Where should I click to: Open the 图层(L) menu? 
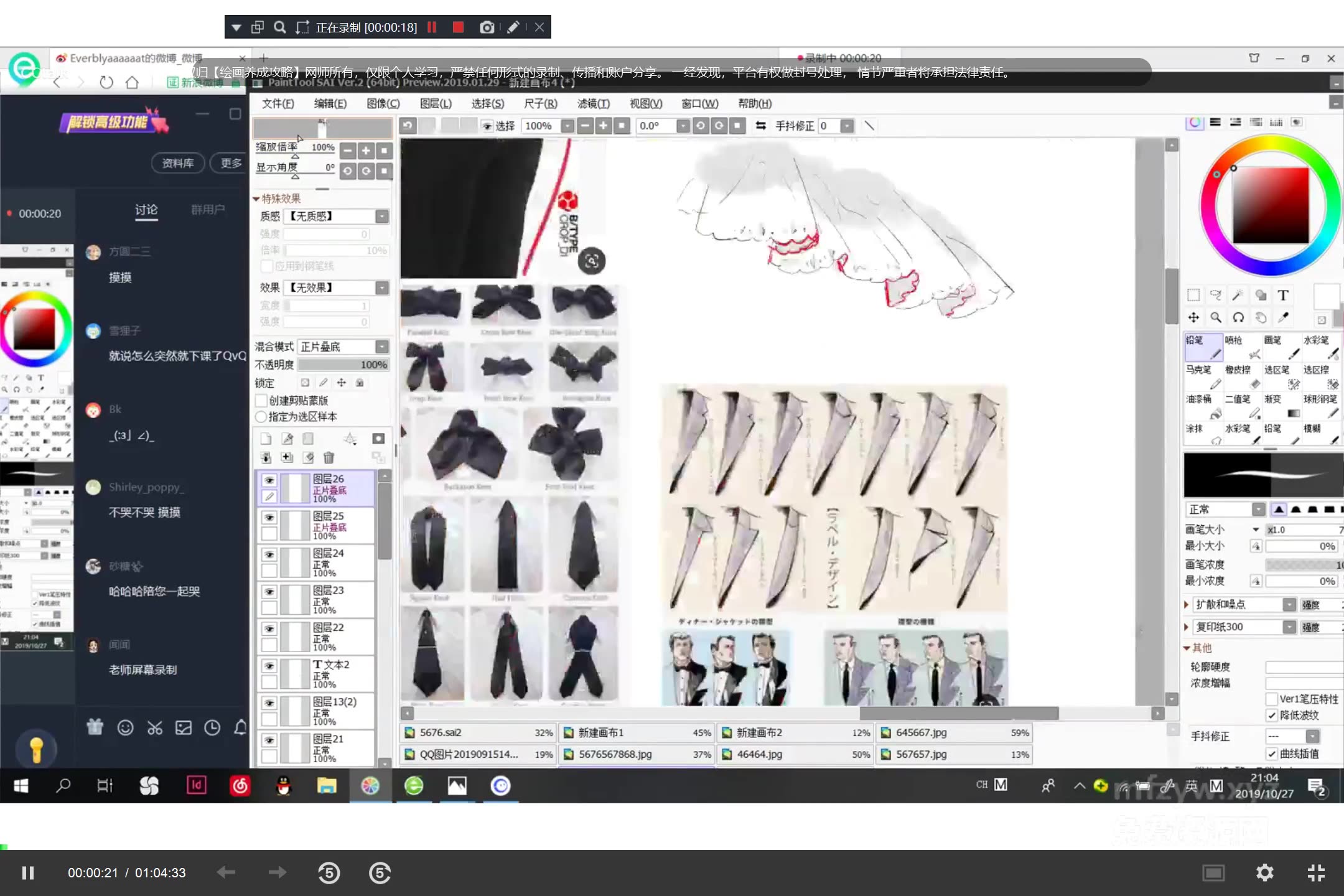(436, 103)
